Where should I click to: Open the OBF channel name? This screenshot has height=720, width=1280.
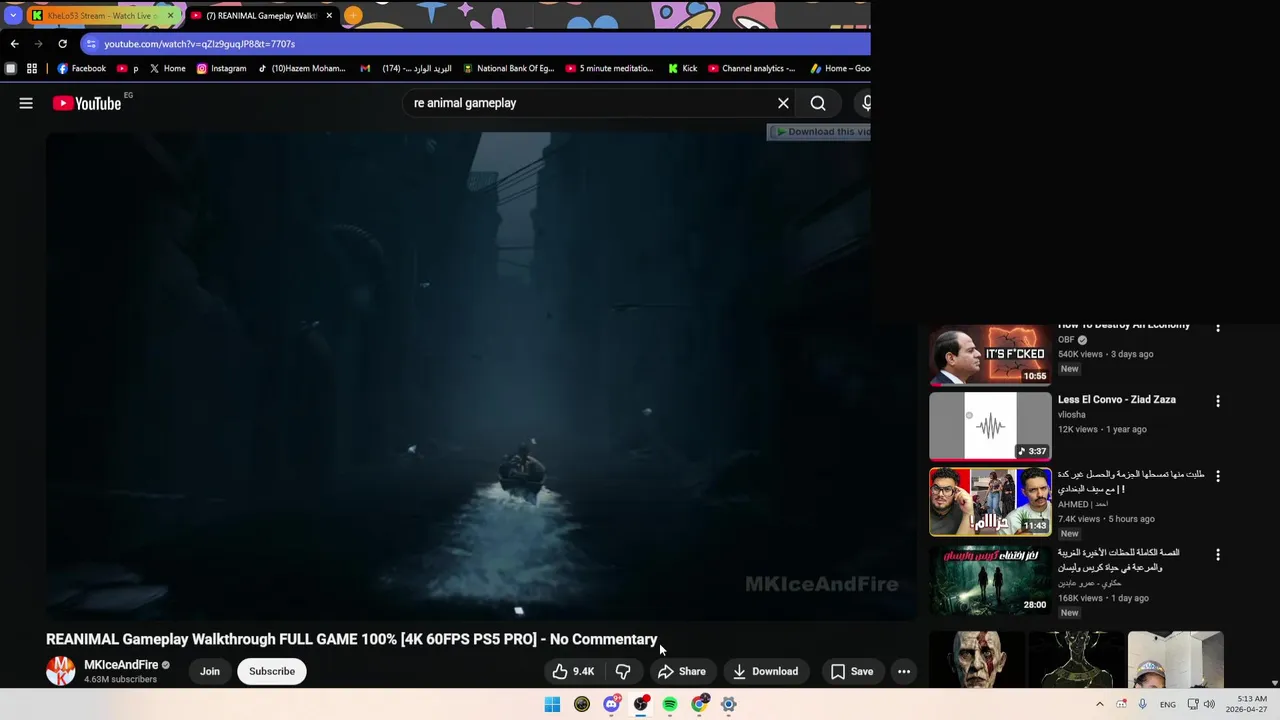point(1066,340)
